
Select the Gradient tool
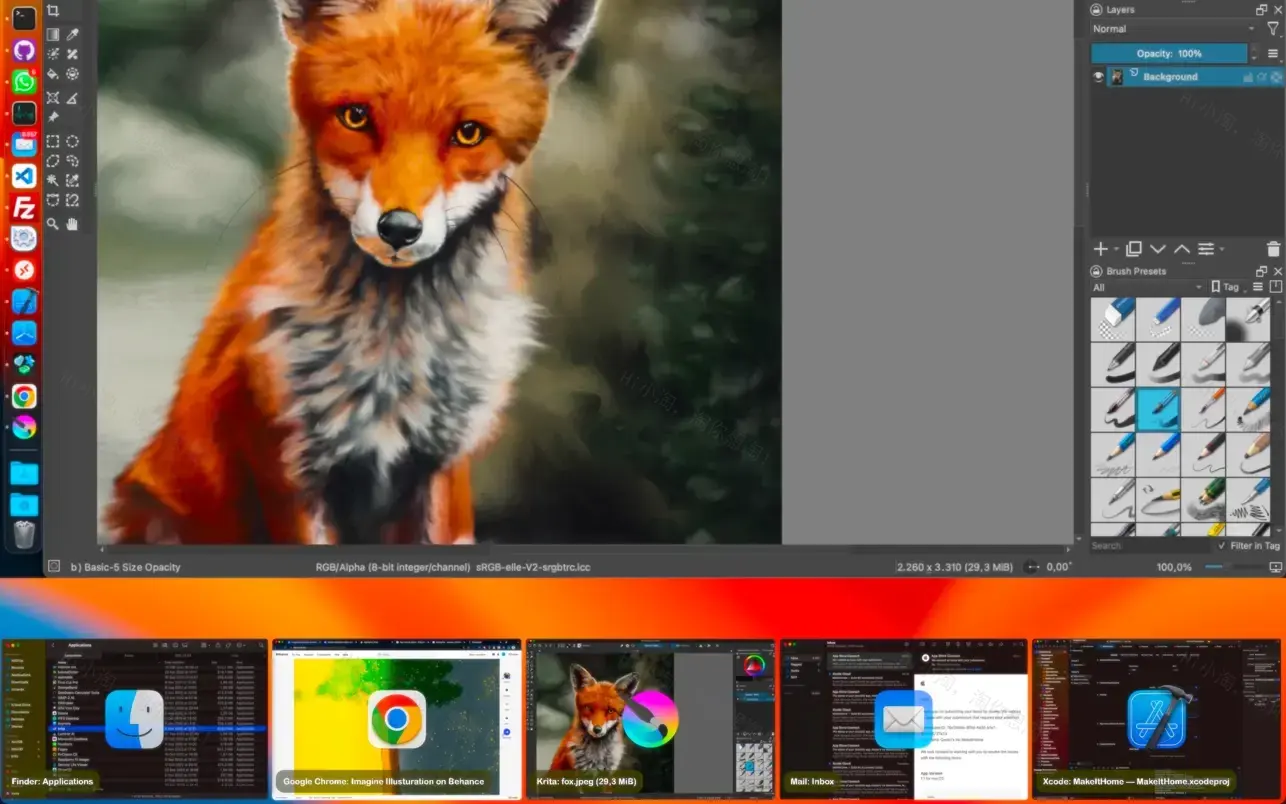pos(53,34)
